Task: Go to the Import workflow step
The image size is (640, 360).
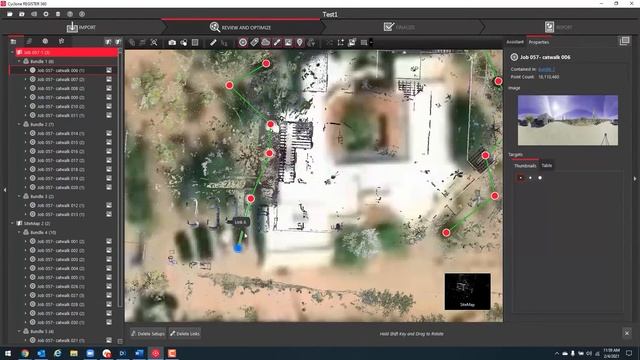Action: click(x=81, y=27)
